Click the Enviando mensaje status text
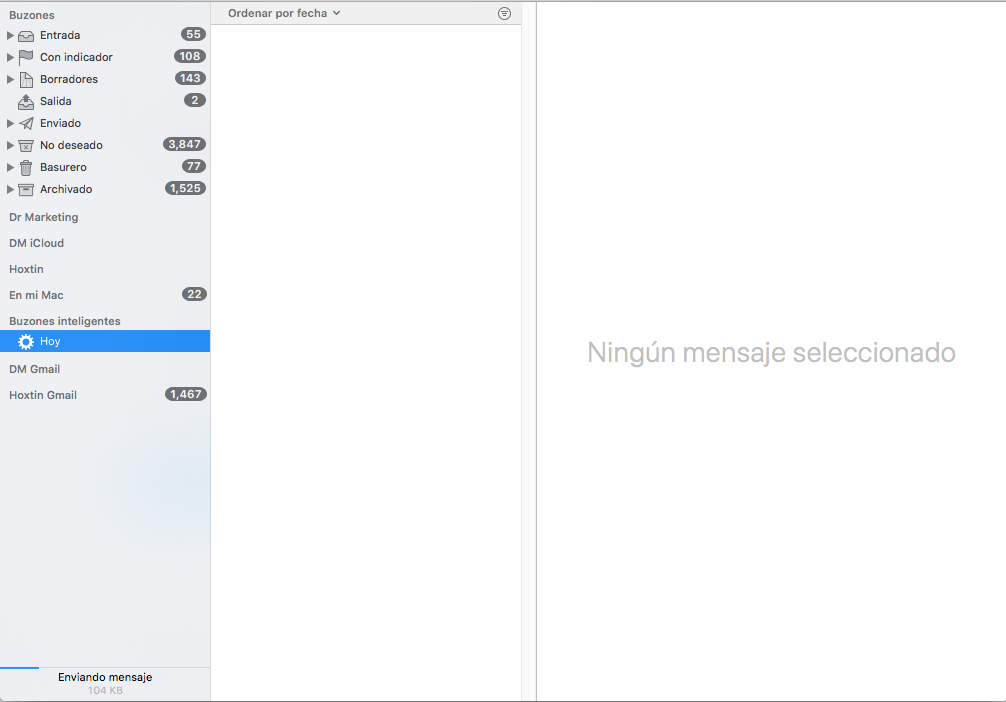This screenshot has height=702, width=1006. click(105, 677)
